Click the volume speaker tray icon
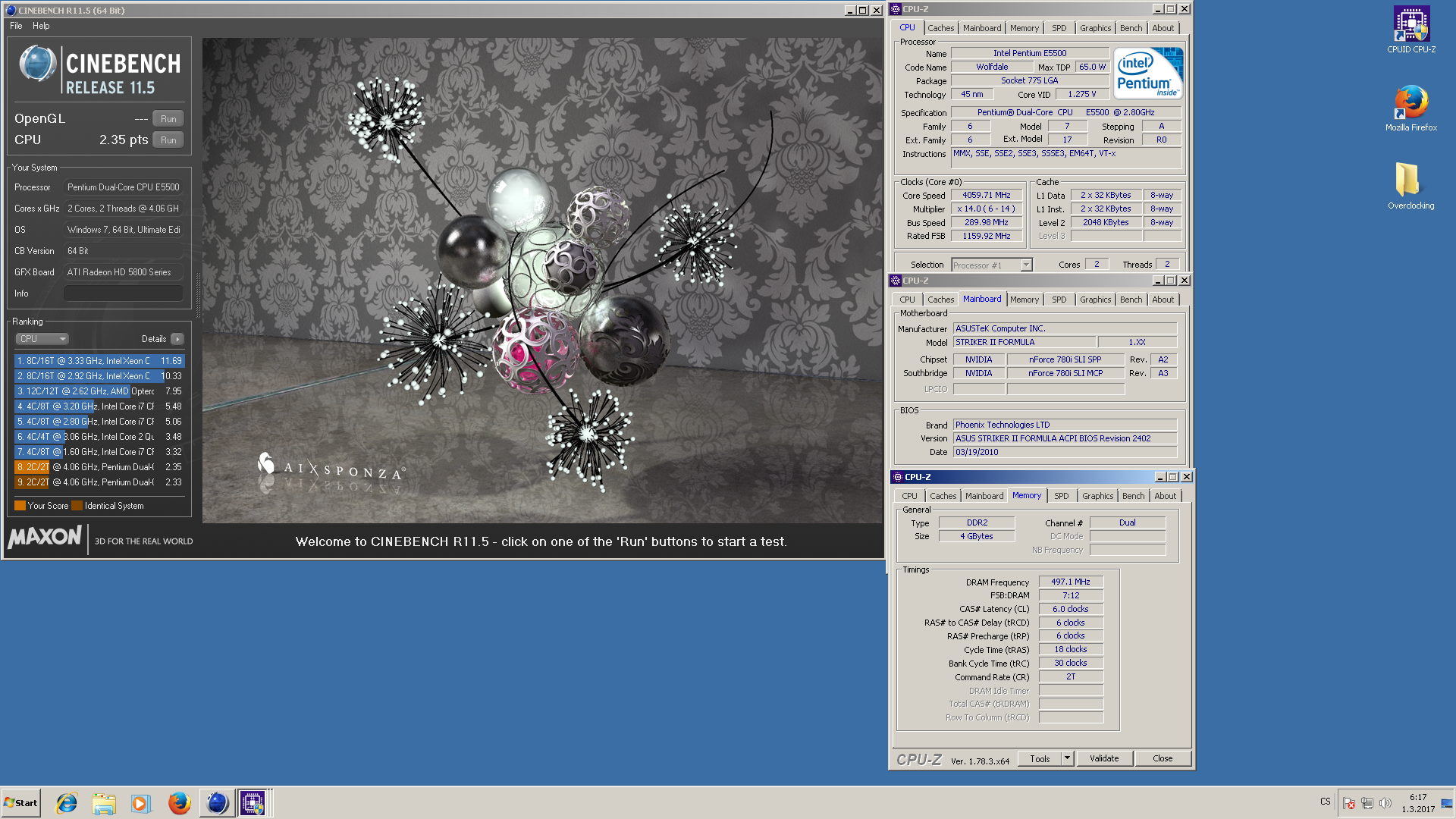Screen dimensions: 1456x819 tap(1385, 803)
